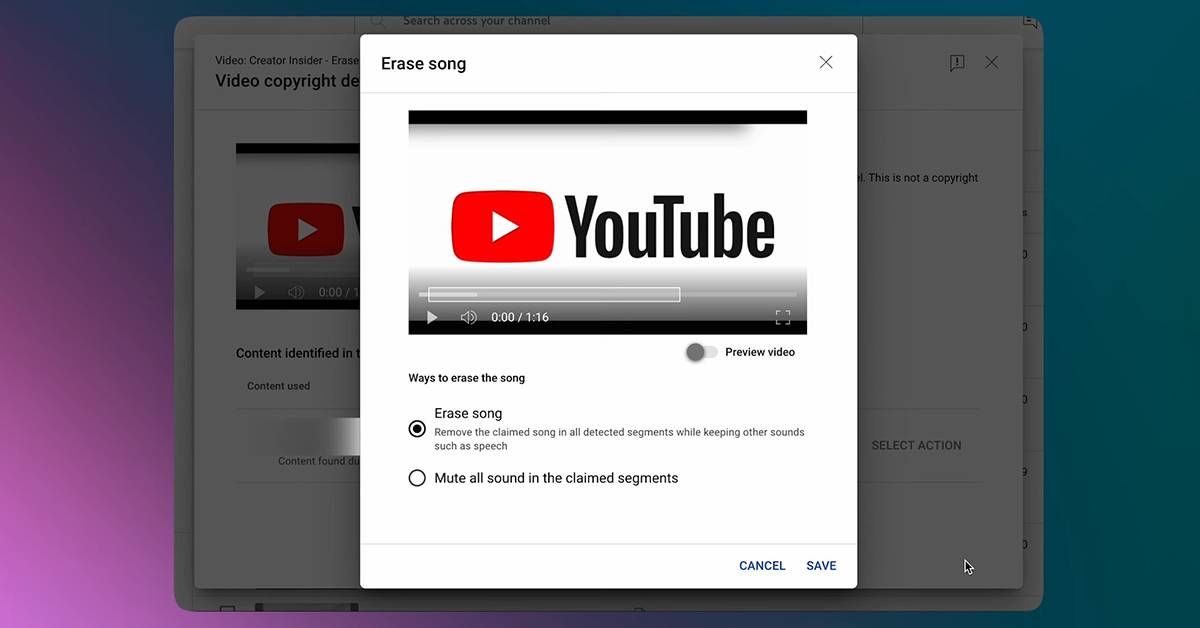The height and width of the screenshot is (628, 1200).
Task: Click SELECT ACTION in background copyright window
Action: 916,445
